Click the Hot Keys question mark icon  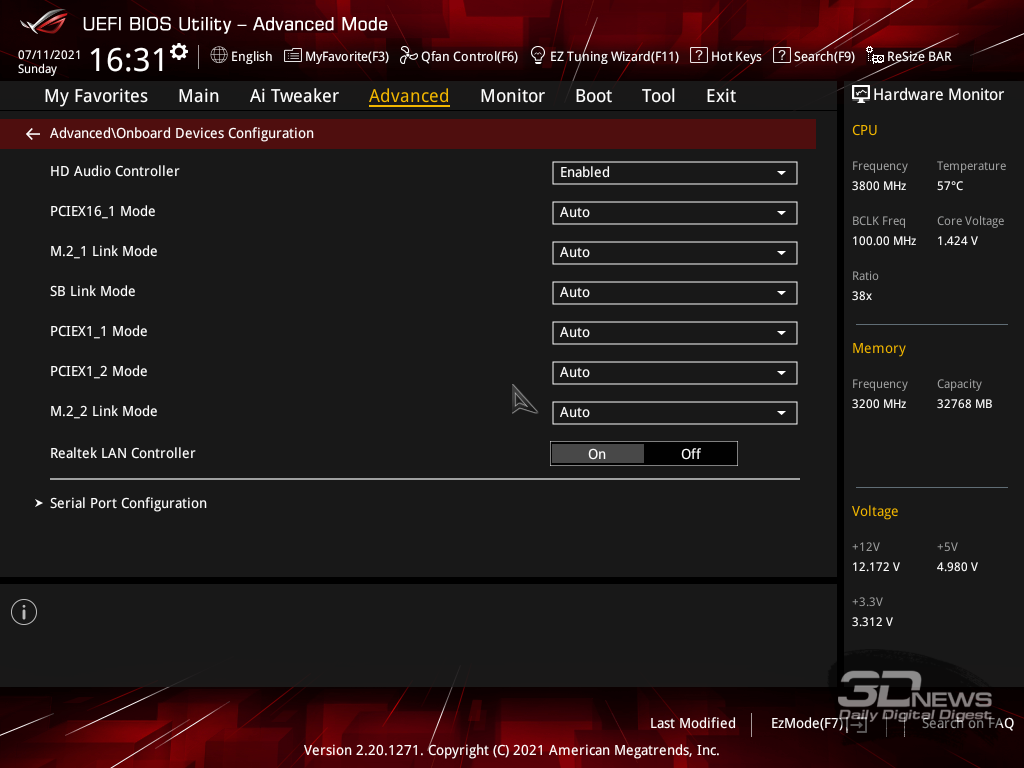click(x=699, y=56)
